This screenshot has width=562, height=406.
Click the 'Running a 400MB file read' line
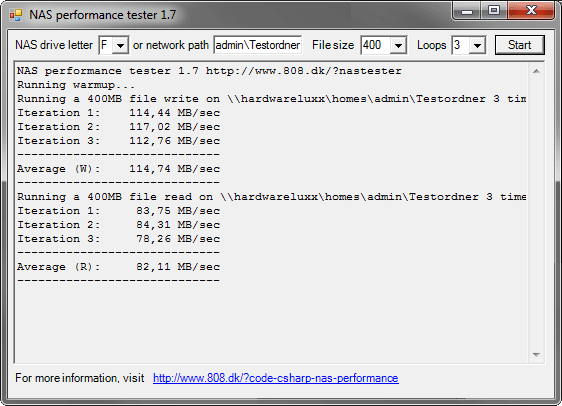[x=272, y=197]
